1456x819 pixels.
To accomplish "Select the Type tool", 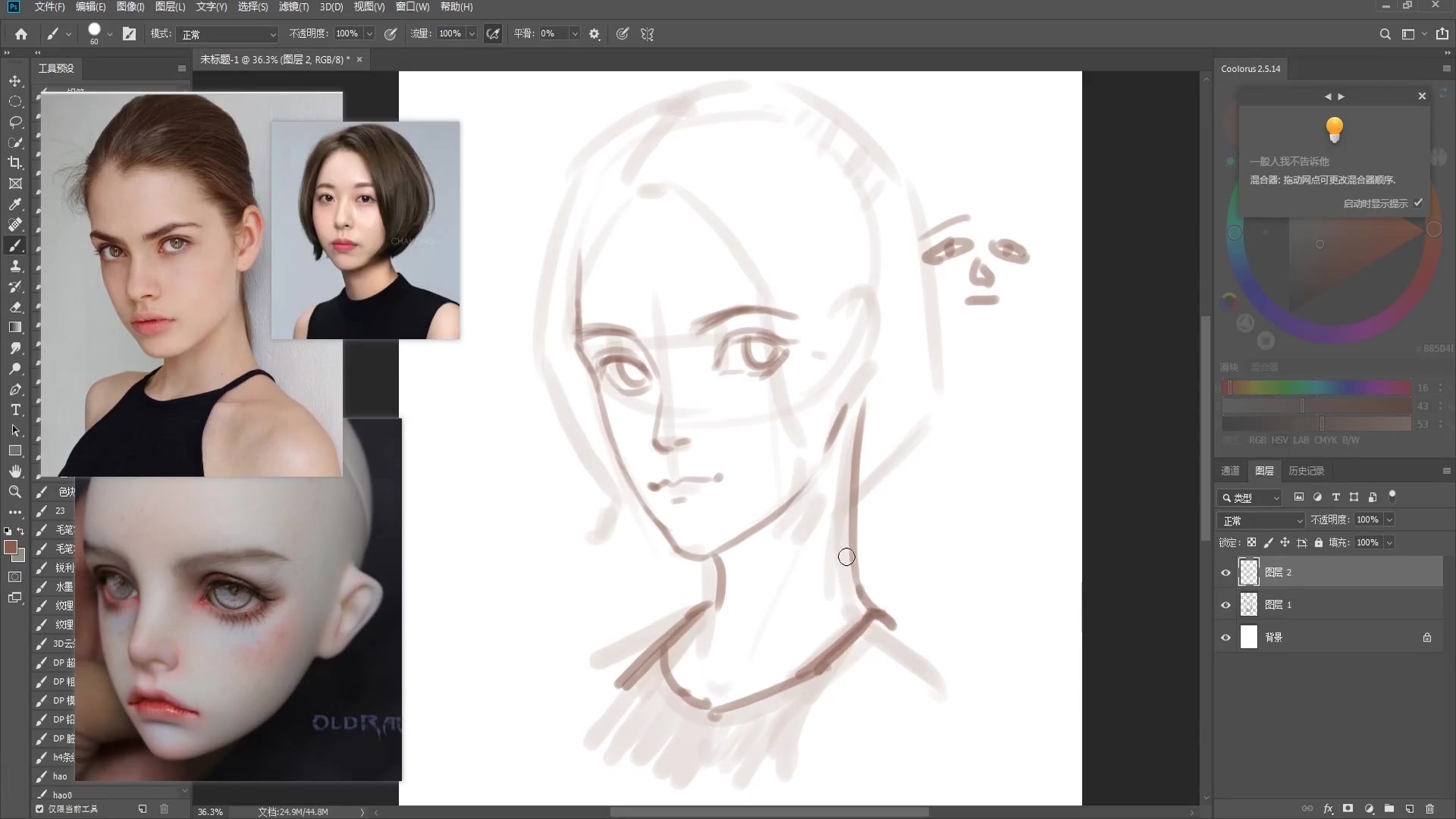I will click(x=15, y=409).
